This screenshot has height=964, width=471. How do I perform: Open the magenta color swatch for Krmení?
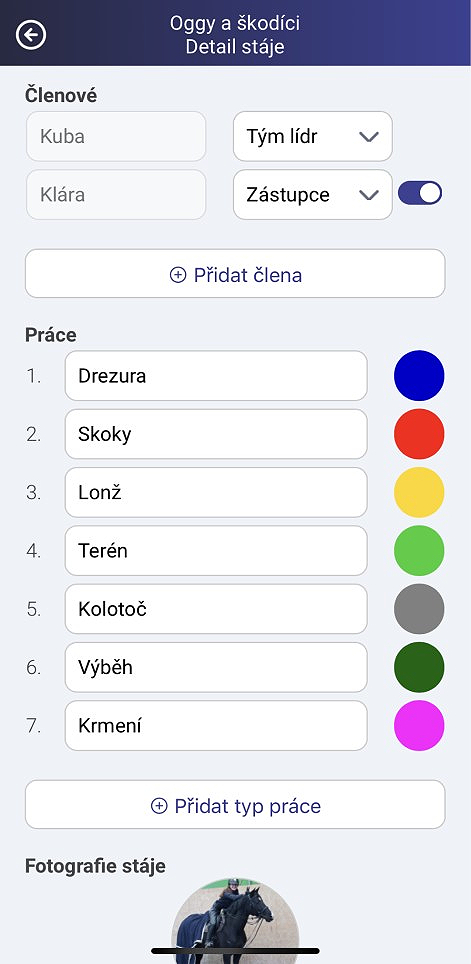[x=419, y=725]
